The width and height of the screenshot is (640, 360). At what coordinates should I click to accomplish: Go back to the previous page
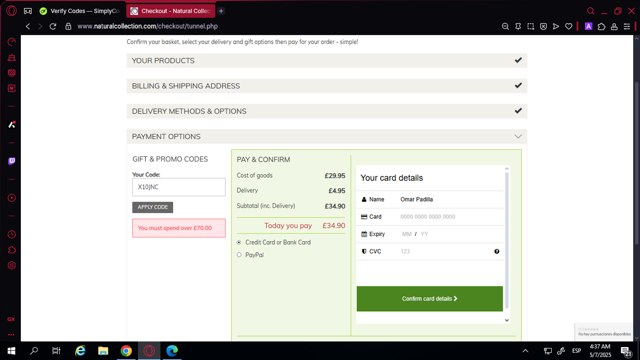point(28,26)
